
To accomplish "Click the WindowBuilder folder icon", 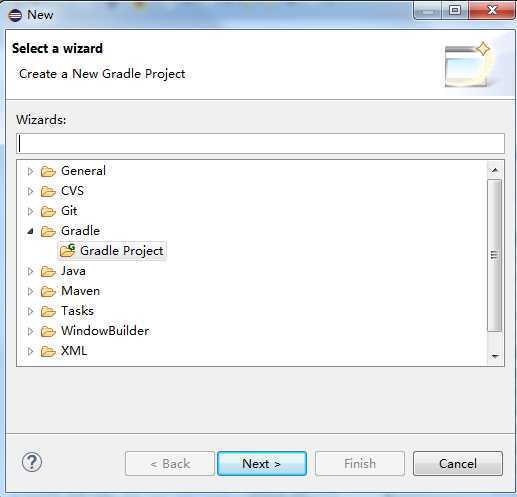I will (48, 331).
